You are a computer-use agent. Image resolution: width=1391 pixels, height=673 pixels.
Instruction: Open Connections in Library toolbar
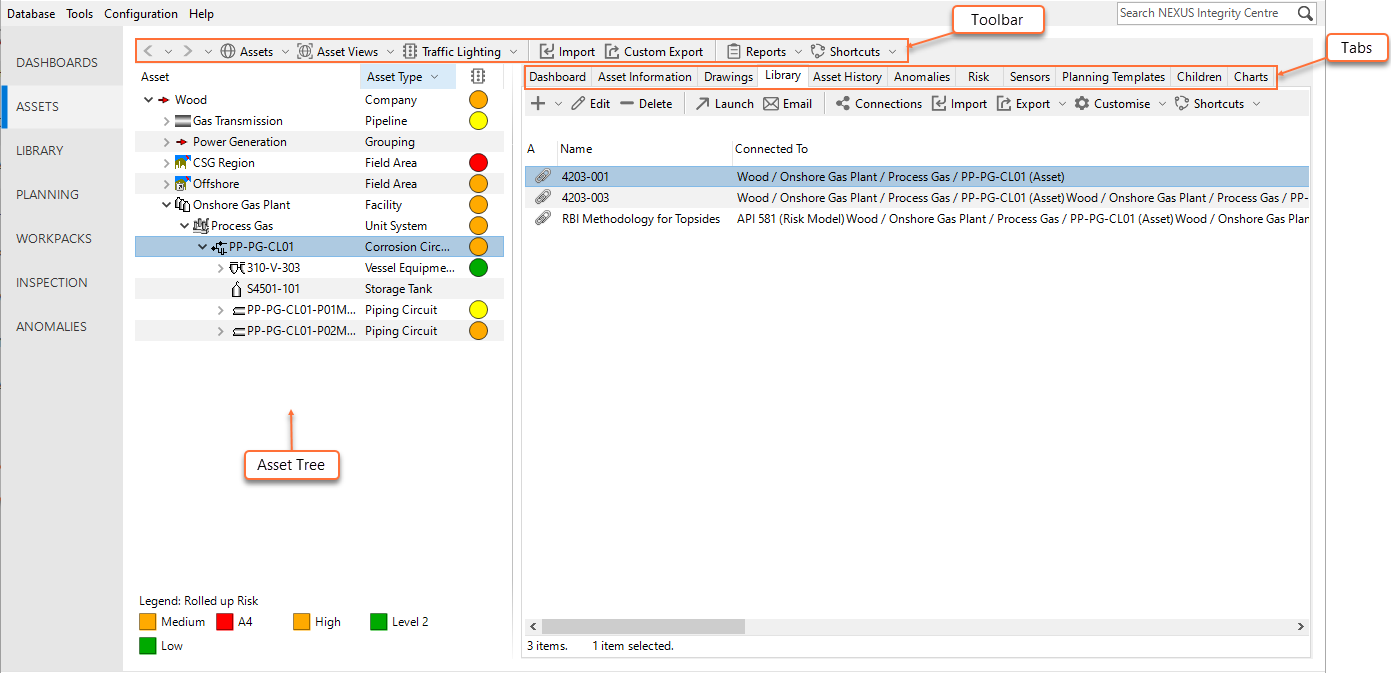click(x=878, y=104)
